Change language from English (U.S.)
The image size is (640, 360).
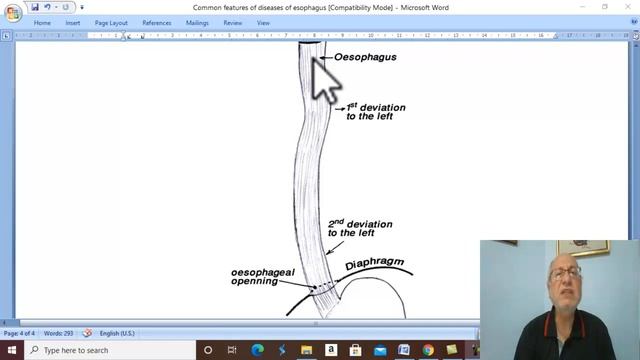pos(117,333)
